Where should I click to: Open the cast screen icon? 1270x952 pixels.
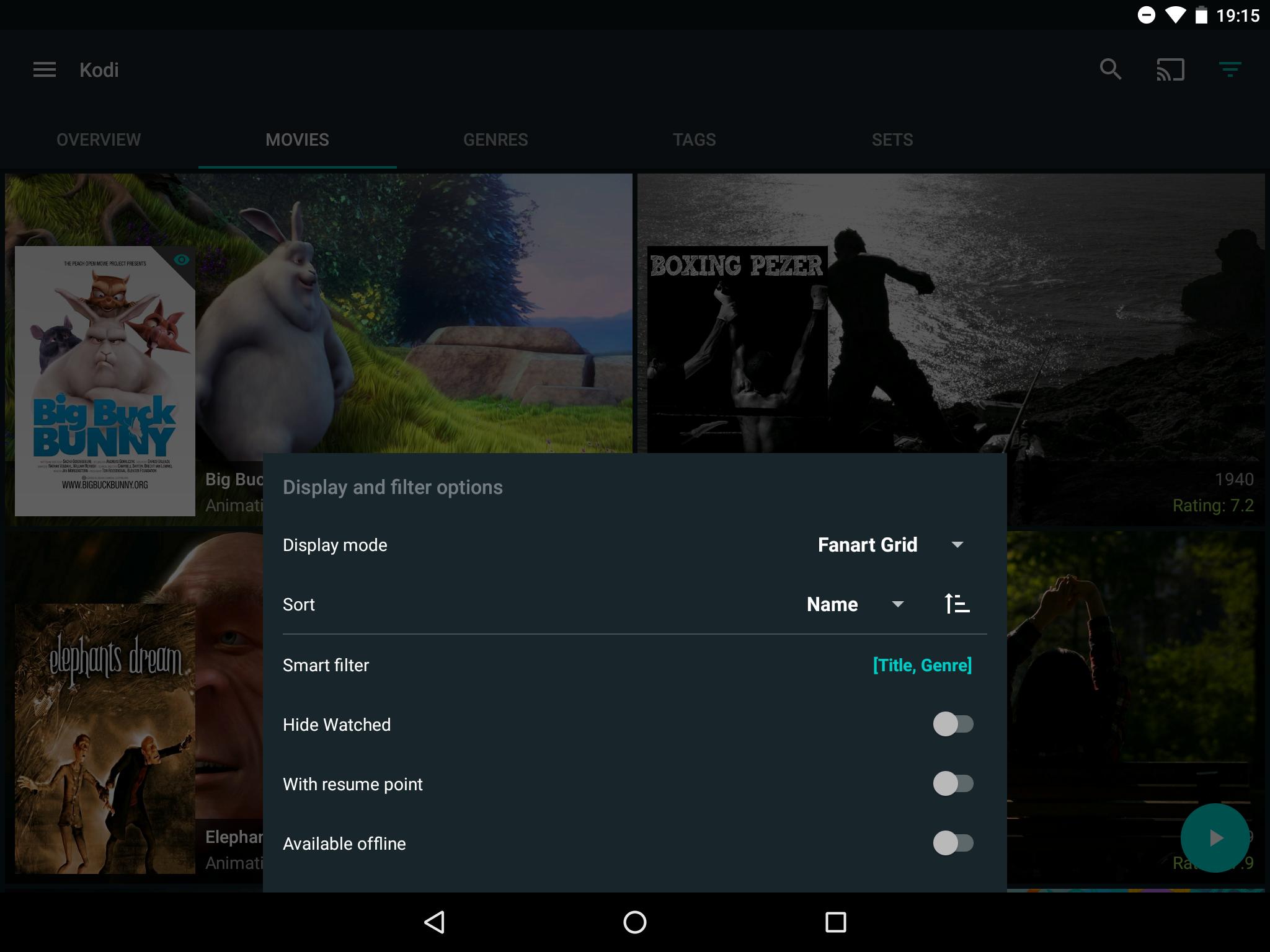pyautogui.click(x=1170, y=69)
